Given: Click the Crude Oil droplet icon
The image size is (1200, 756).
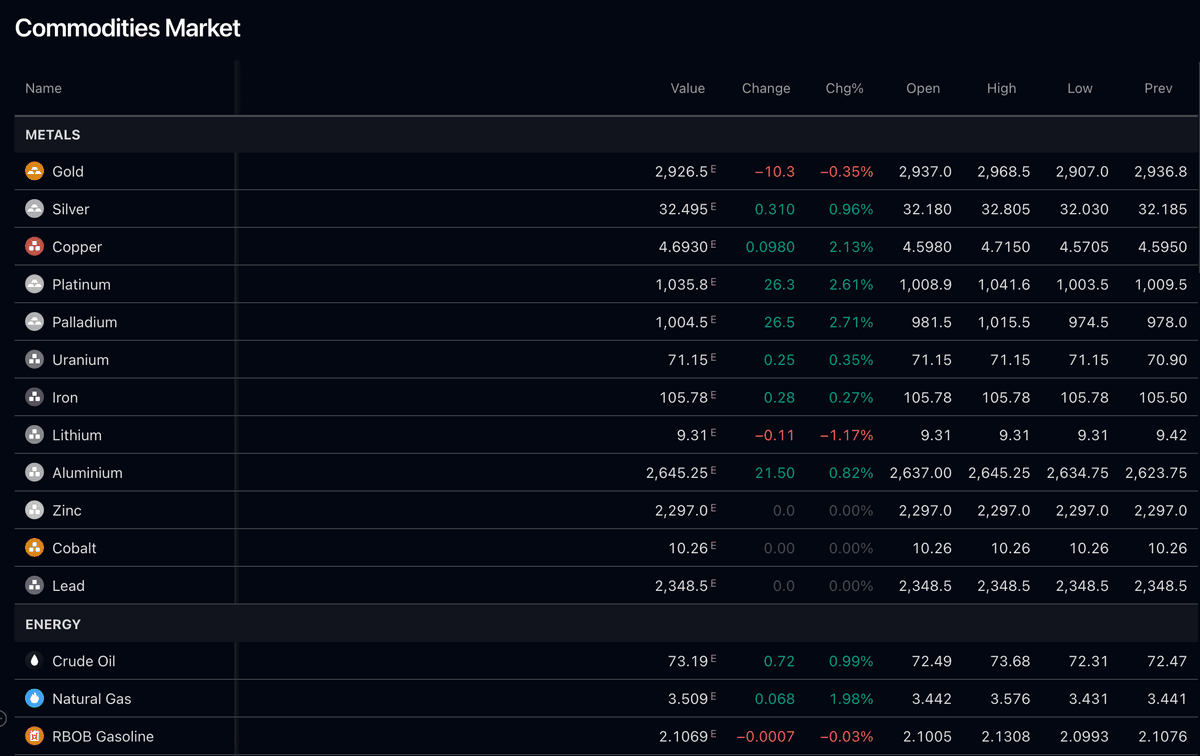Looking at the screenshot, I should 34,661.
